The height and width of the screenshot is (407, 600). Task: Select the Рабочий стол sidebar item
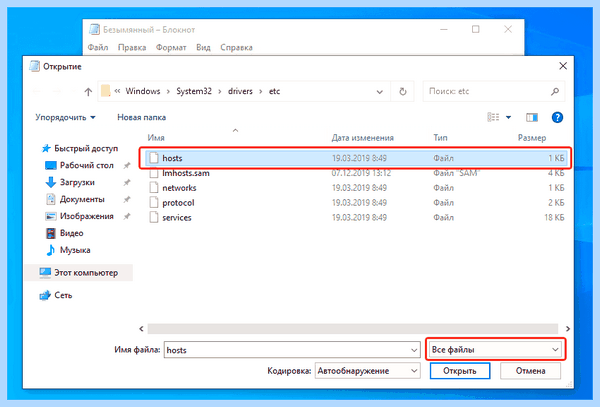[x=86, y=166]
